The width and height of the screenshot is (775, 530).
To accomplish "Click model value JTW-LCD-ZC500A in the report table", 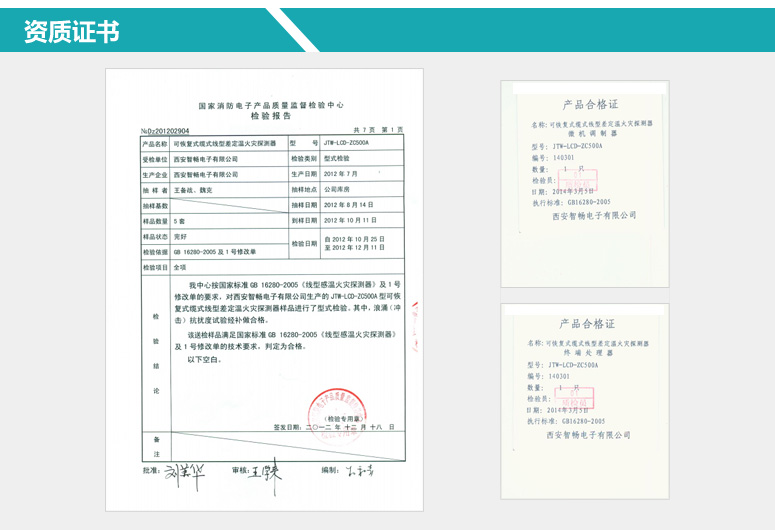I will click(x=346, y=144).
